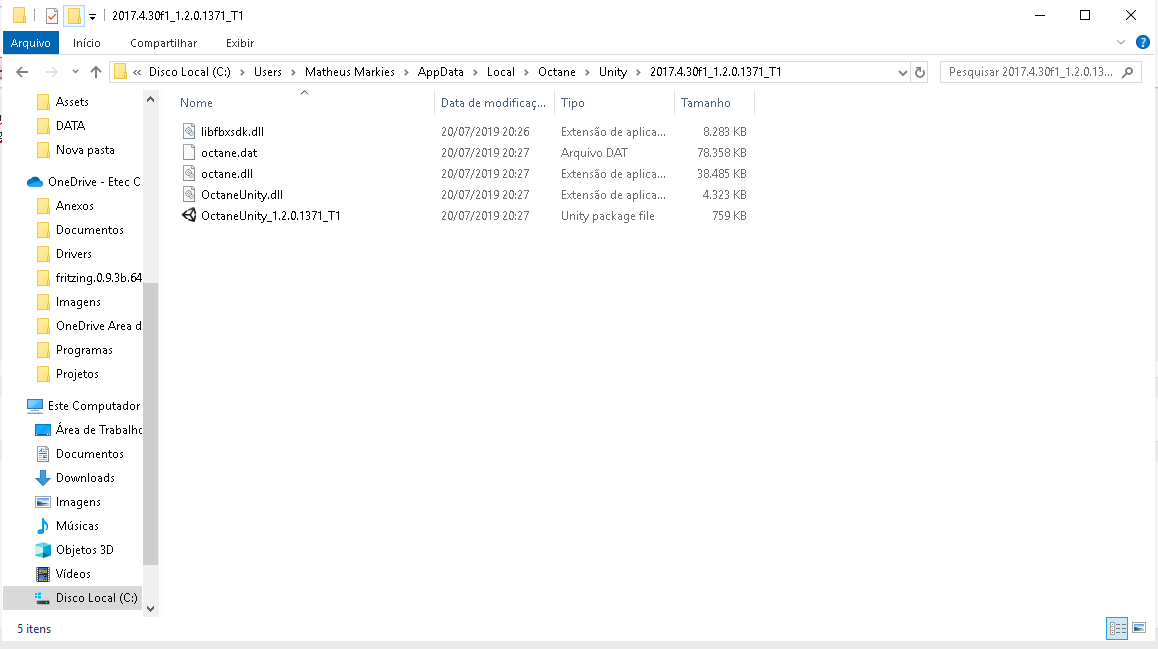Navigate to Local in breadcrumb path
1158x649 pixels.
click(x=500, y=72)
